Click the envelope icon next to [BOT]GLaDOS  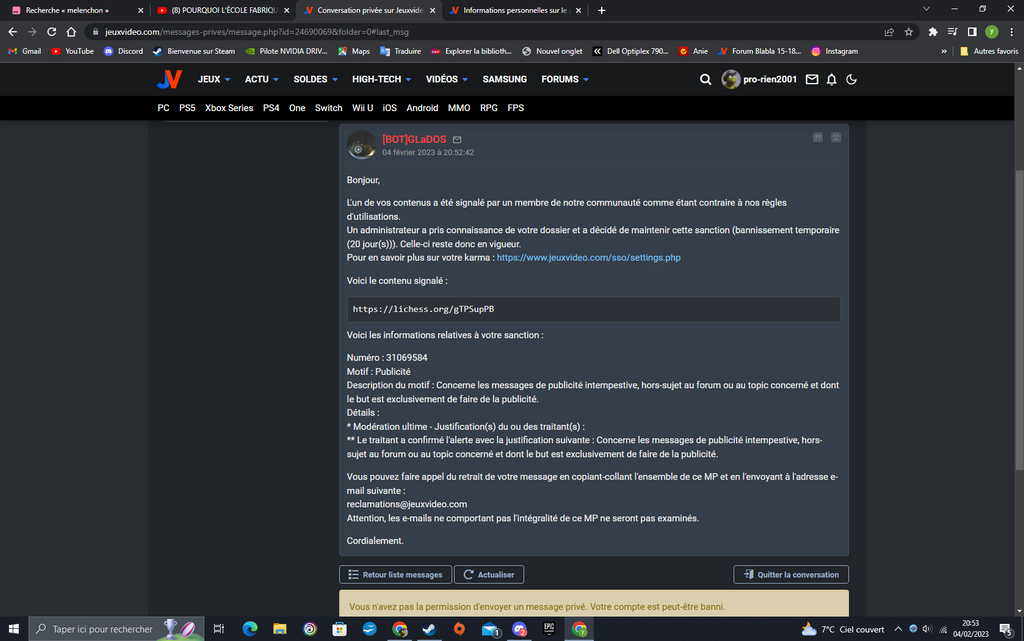click(x=457, y=140)
